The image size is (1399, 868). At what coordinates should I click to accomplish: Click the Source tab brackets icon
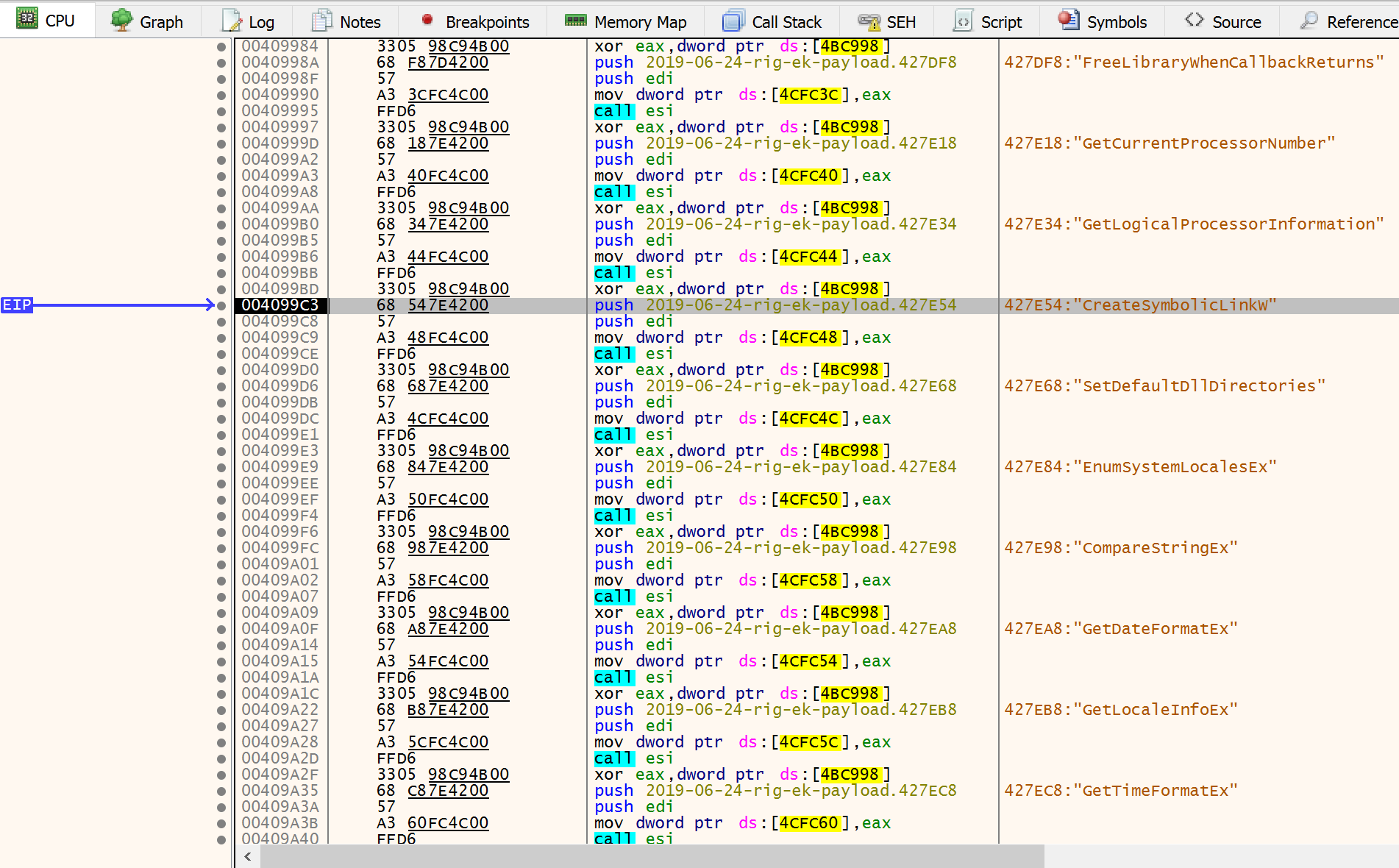click(x=1195, y=20)
